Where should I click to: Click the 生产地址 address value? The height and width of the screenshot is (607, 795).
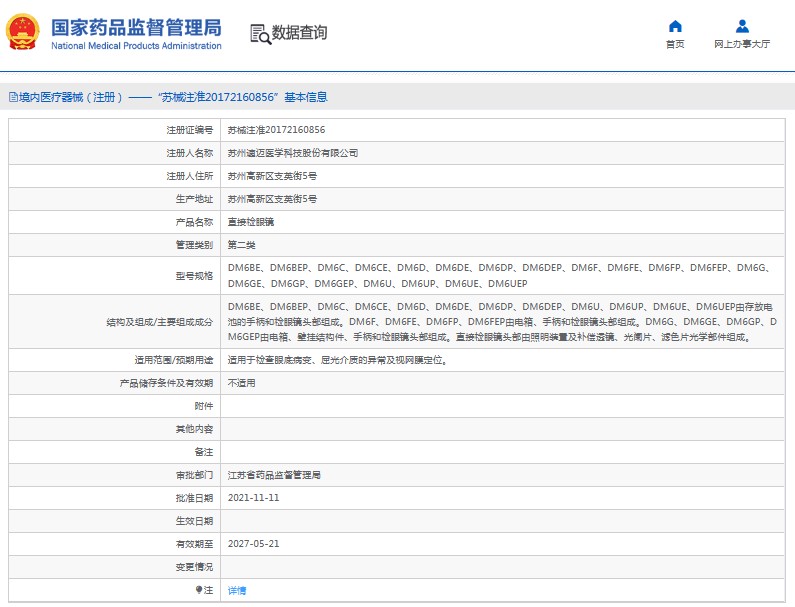point(272,199)
